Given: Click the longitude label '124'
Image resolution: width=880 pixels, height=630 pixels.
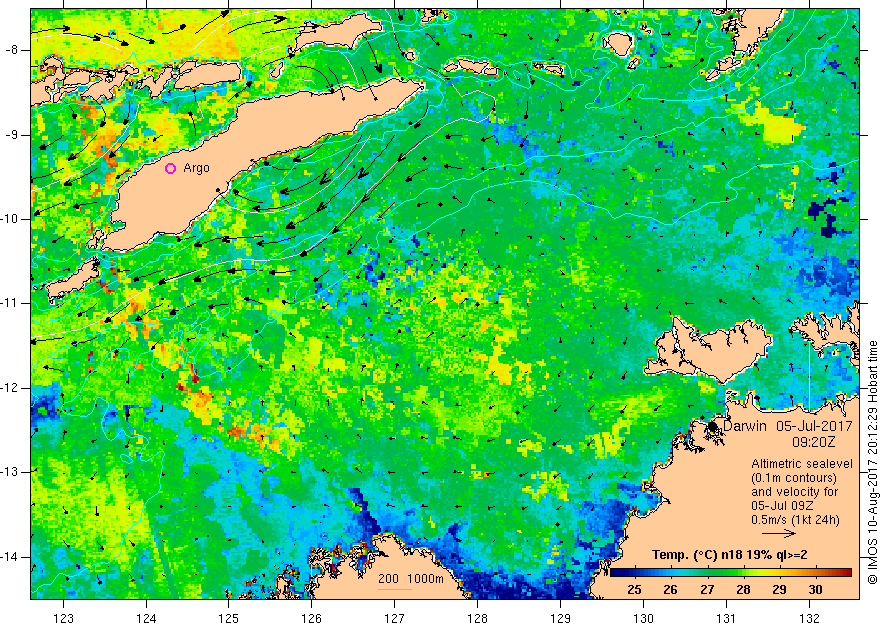Looking at the screenshot, I should click(x=146, y=618).
